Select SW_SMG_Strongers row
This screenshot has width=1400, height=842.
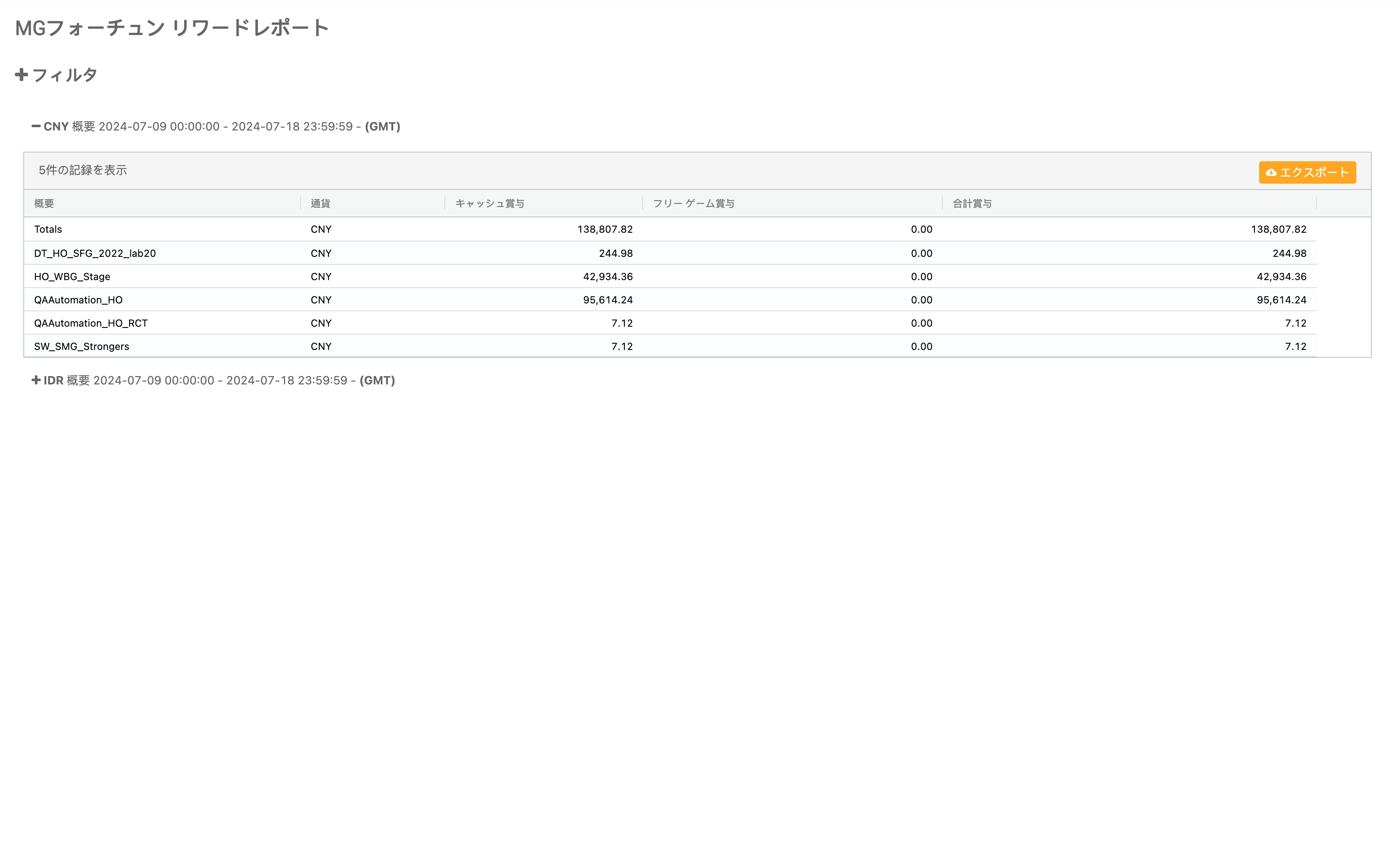click(82, 346)
